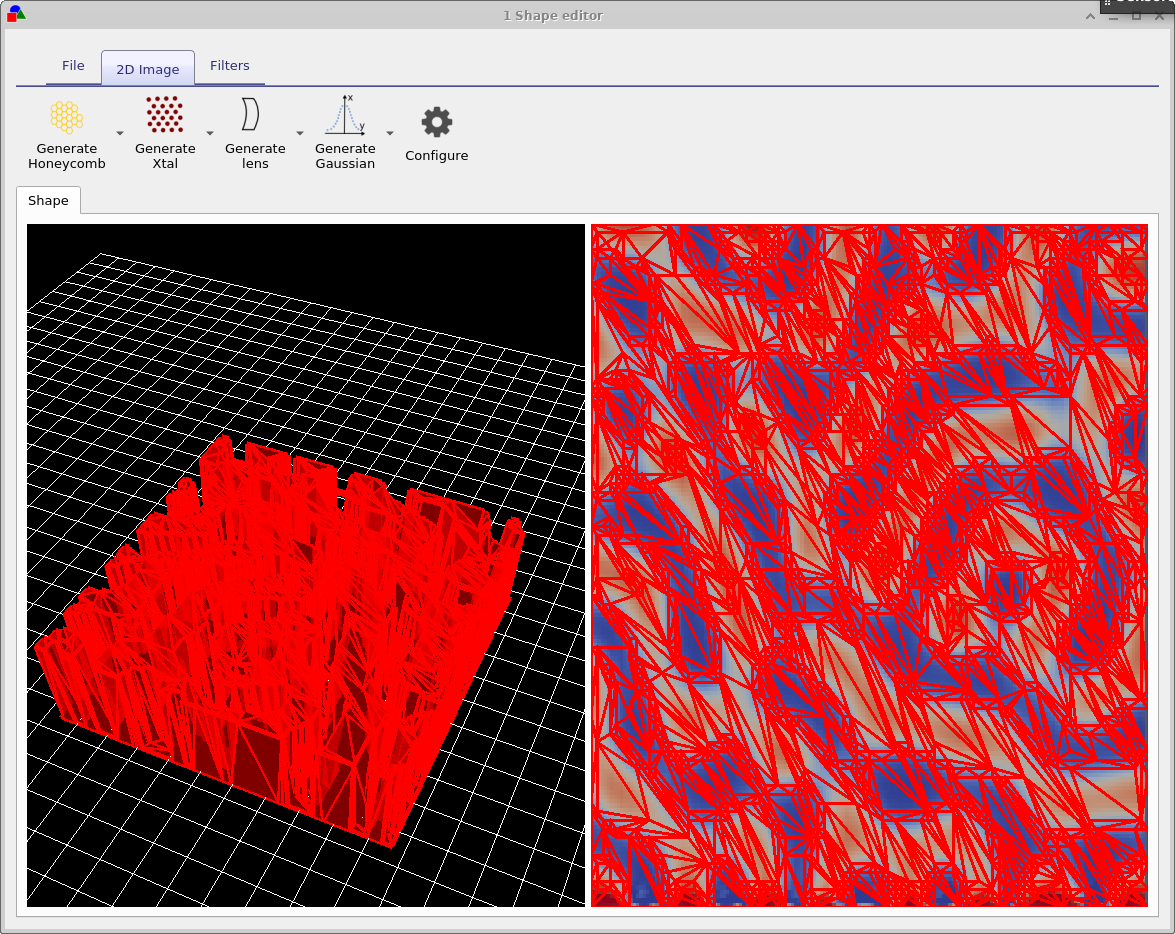The height and width of the screenshot is (934, 1175).
Task: Click the red 2D mesh preview image
Action: (x=869, y=565)
